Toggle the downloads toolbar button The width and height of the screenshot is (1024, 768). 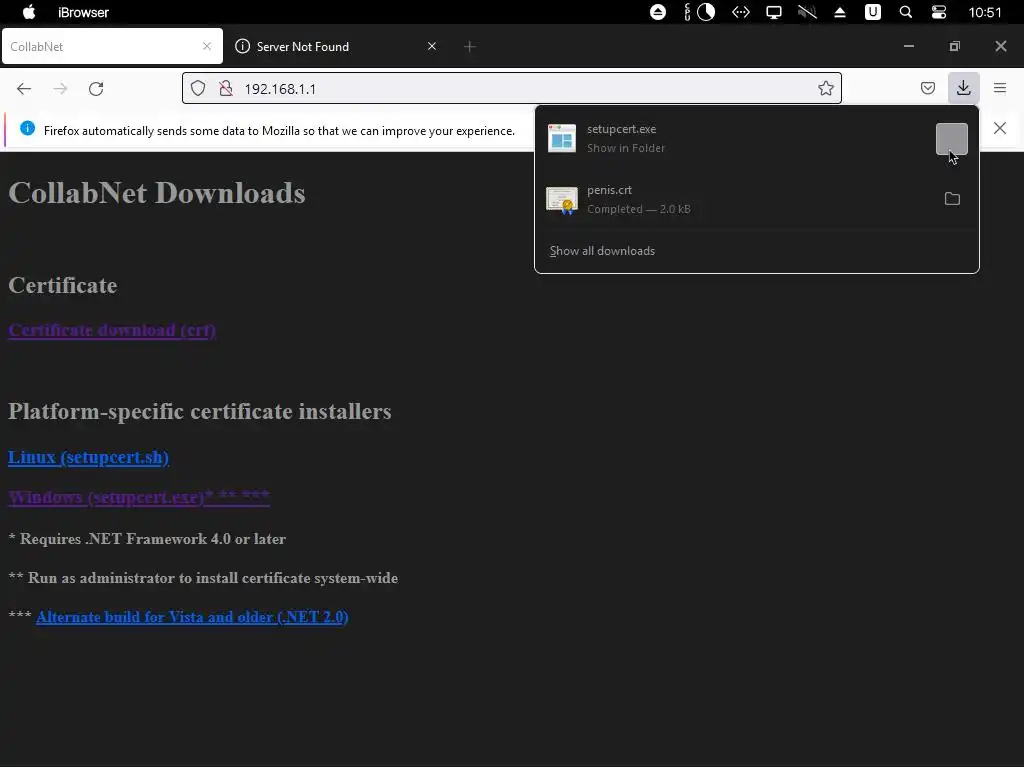point(963,88)
